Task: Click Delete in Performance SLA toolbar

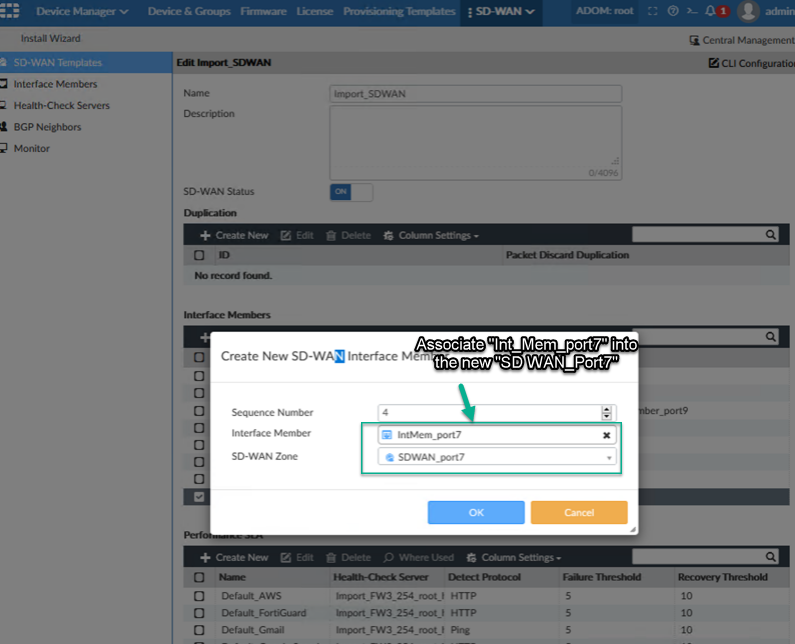Action: [x=348, y=557]
